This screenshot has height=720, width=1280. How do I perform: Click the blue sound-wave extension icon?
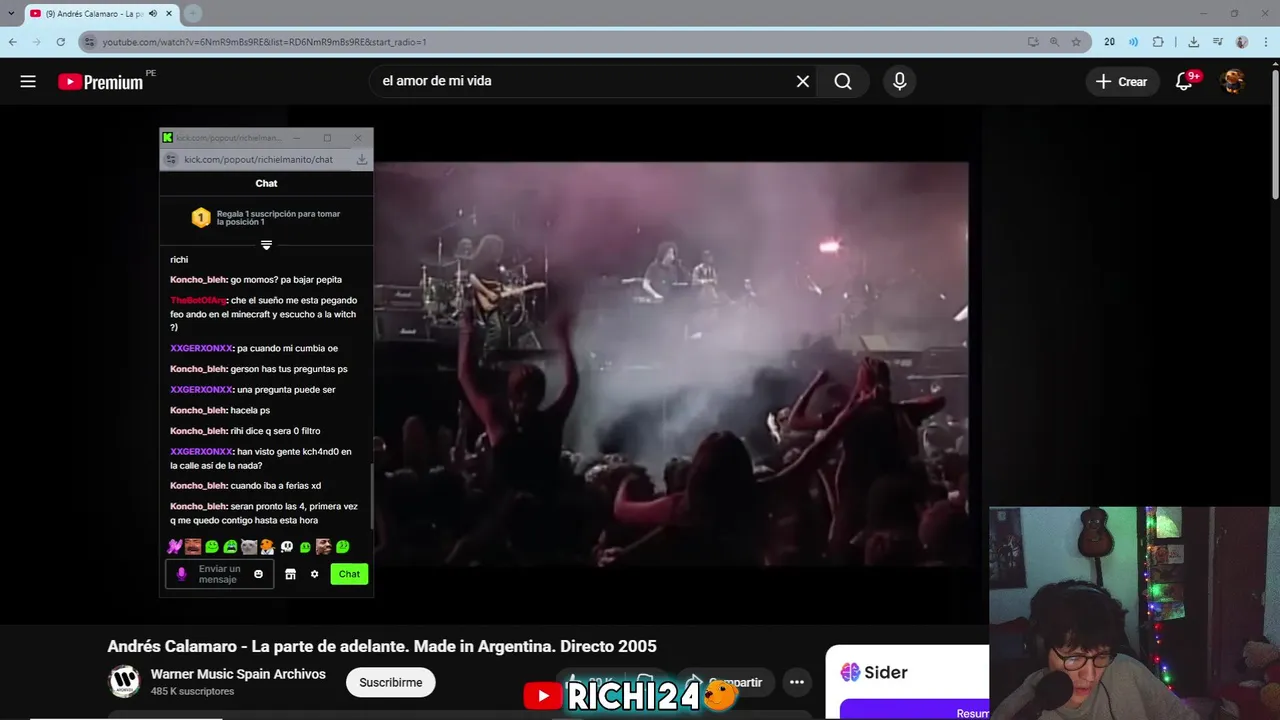point(1133,42)
